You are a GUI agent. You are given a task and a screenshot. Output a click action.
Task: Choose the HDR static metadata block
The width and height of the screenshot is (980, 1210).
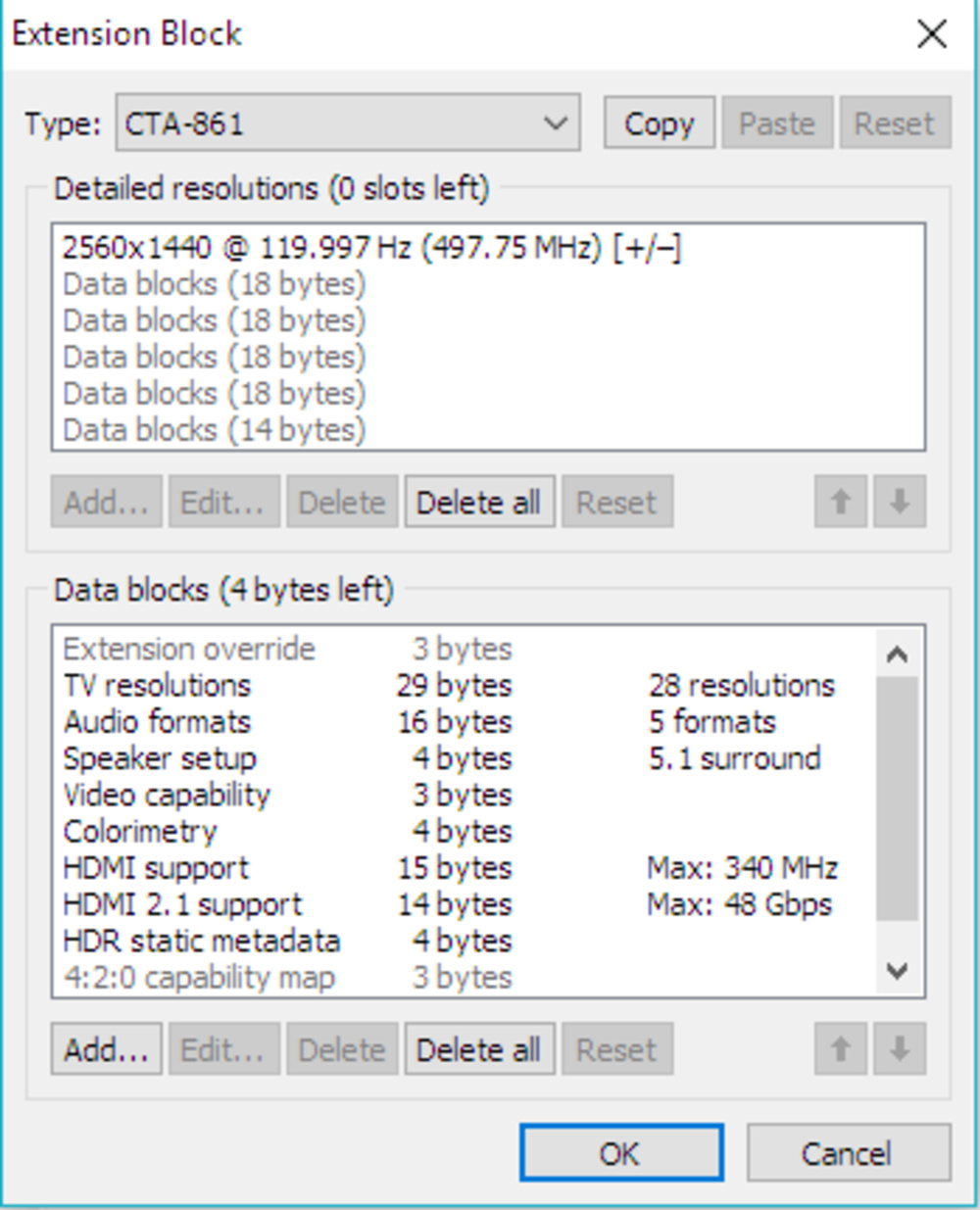click(x=201, y=941)
